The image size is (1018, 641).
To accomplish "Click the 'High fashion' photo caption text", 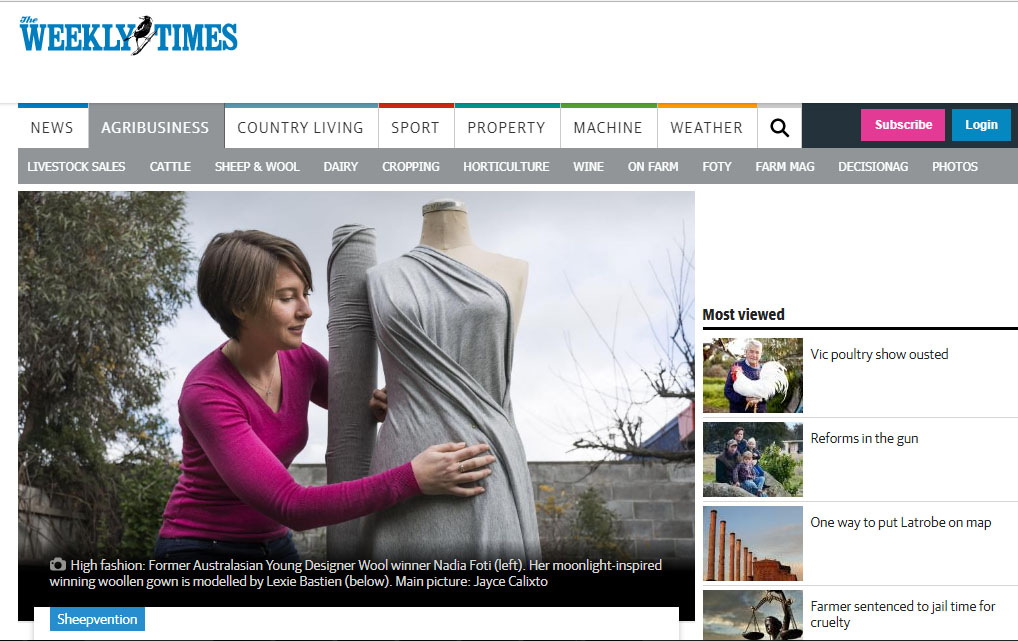I will click(x=356, y=573).
